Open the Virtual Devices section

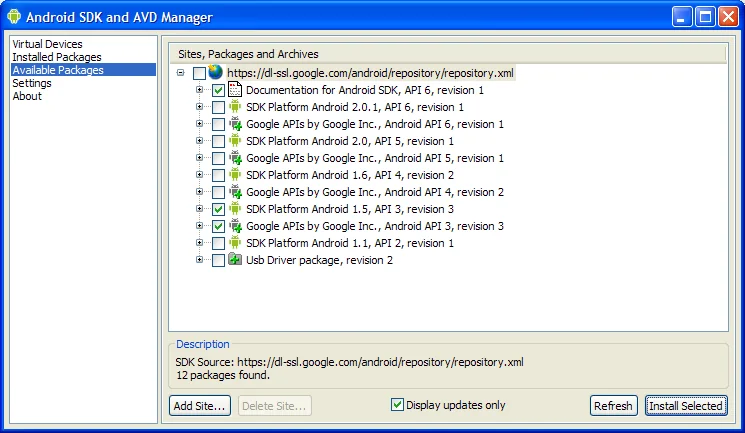point(47,44)
